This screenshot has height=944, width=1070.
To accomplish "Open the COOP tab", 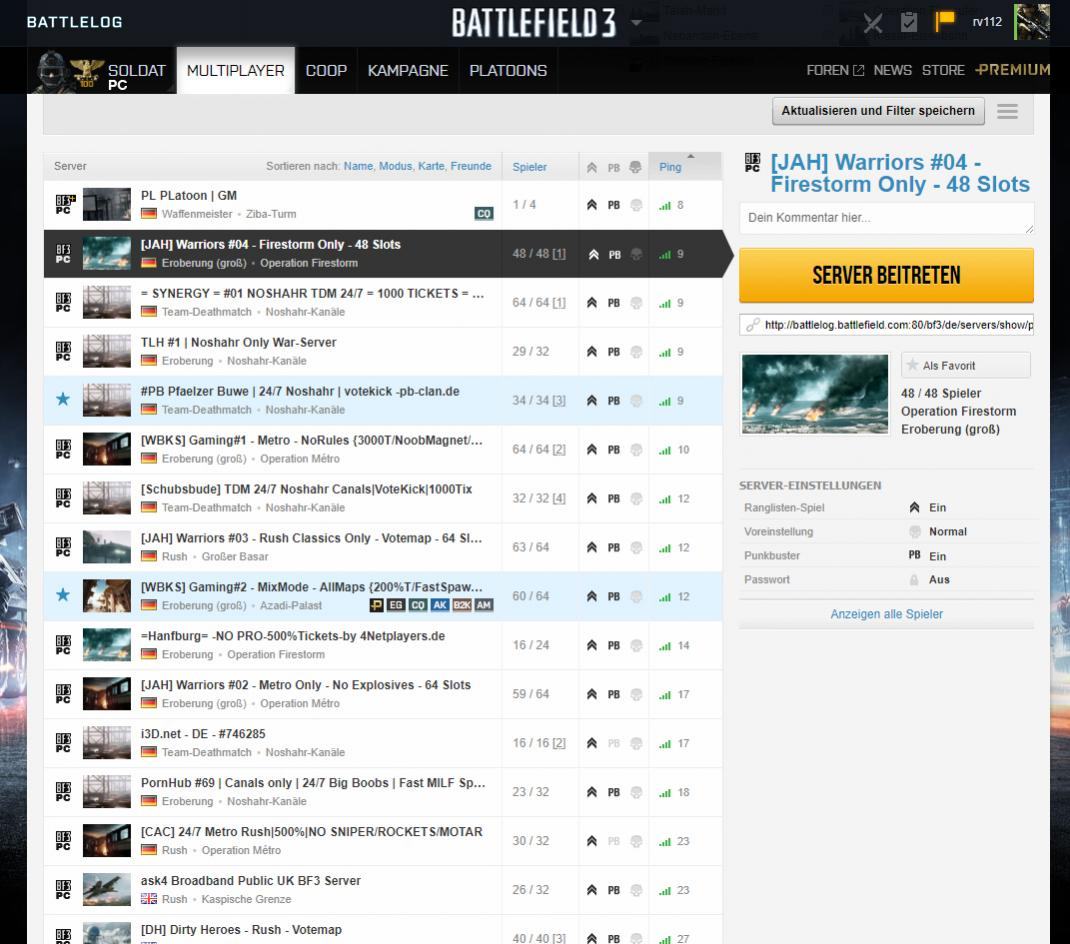I will point(326,71).
